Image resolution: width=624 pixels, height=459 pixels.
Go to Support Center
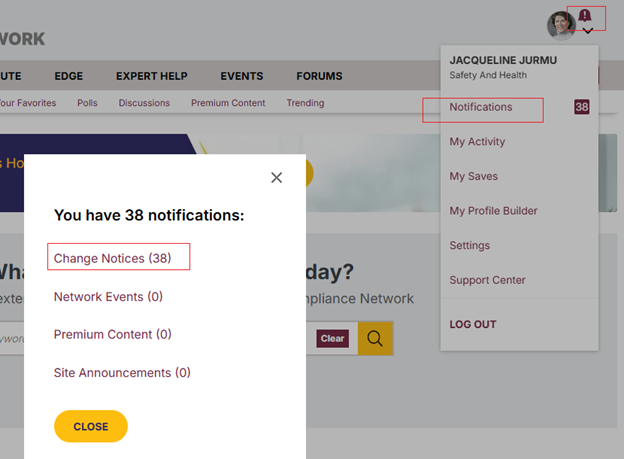[487, 280]
